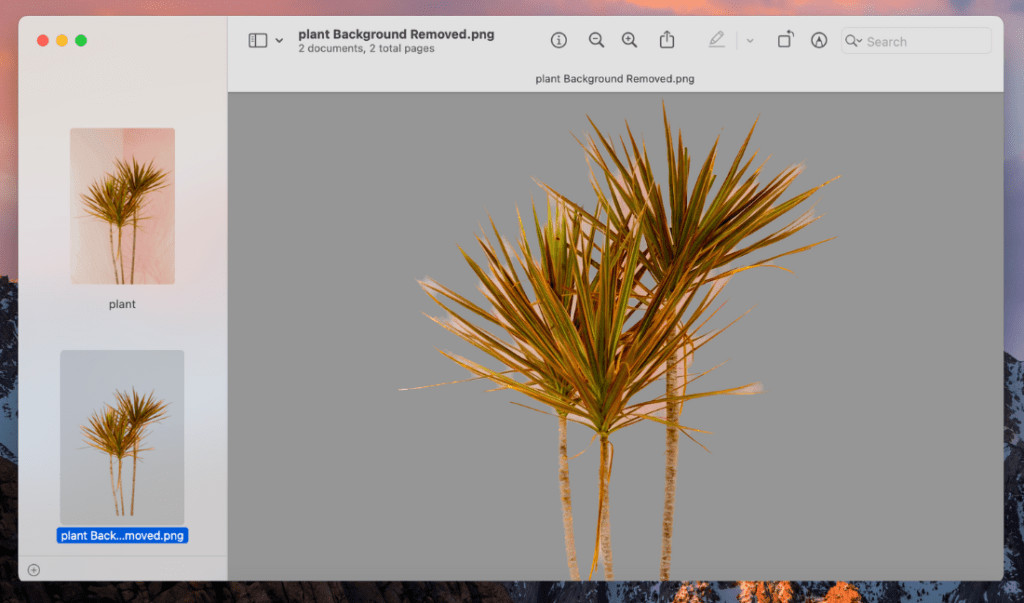
Task: Open the Share menu icon
Action: (667, 40)
